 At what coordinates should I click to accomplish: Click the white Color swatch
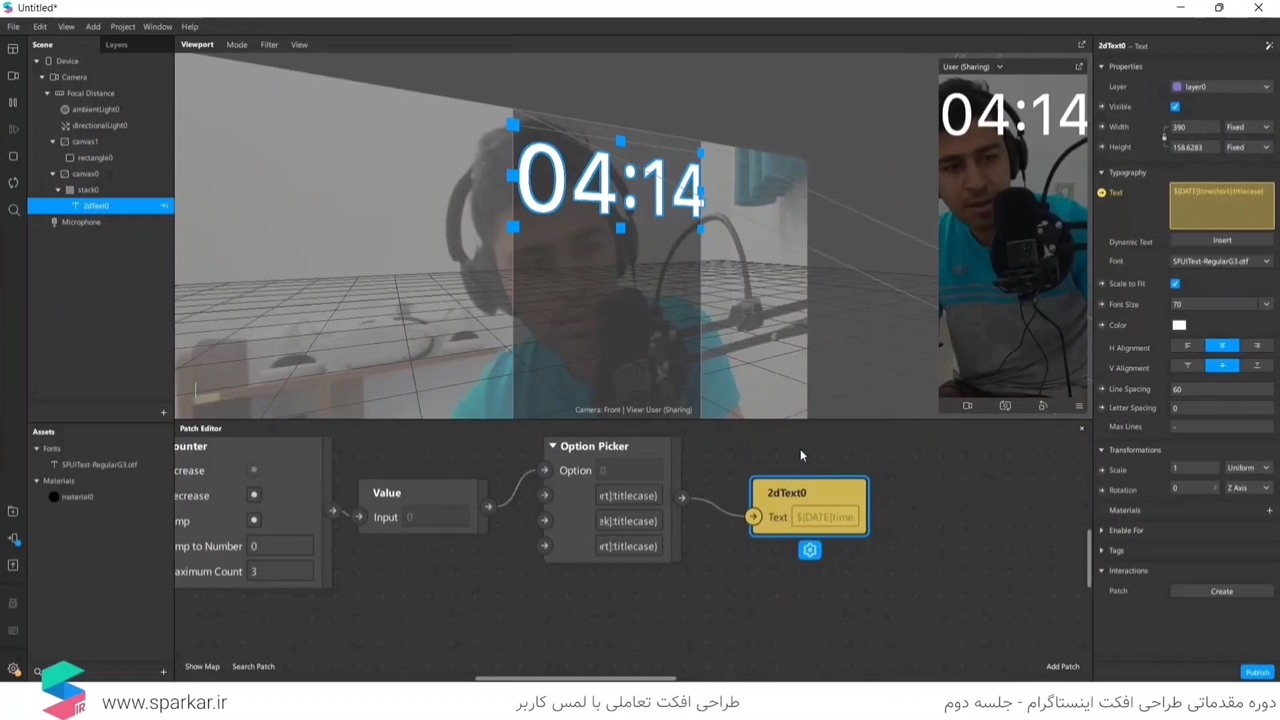pyautogui.click(x=1179, y=325)
